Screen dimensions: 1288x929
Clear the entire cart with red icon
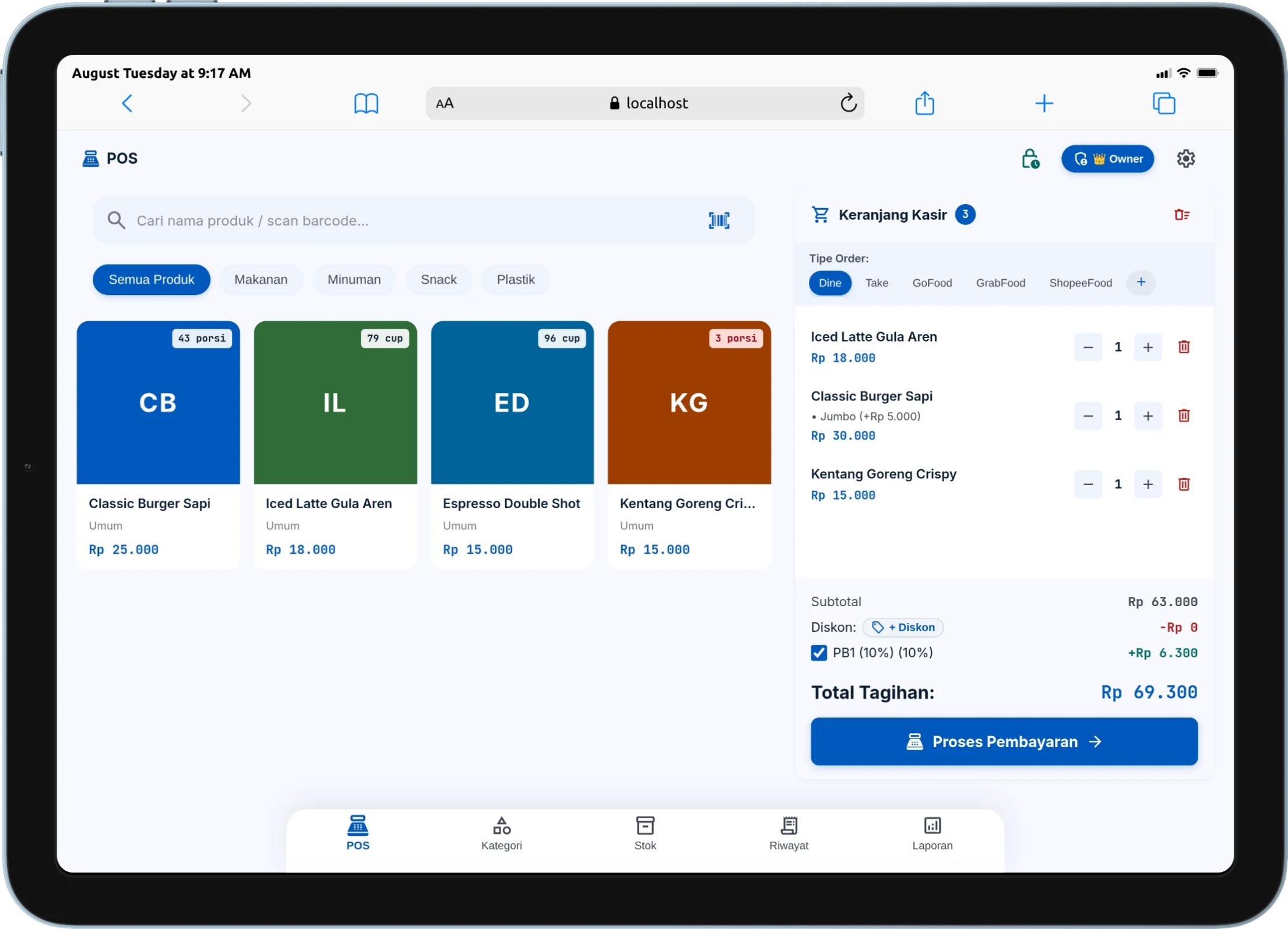(x=1181, y=215)
